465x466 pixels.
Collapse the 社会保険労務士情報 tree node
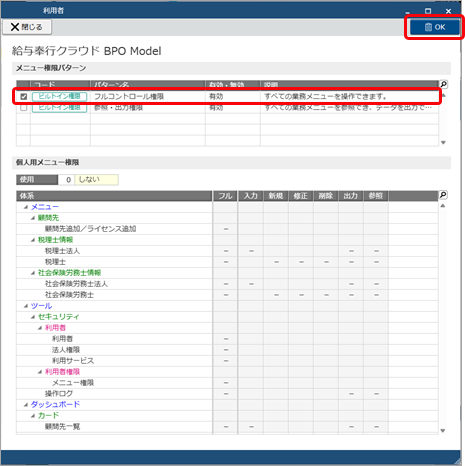33,273
